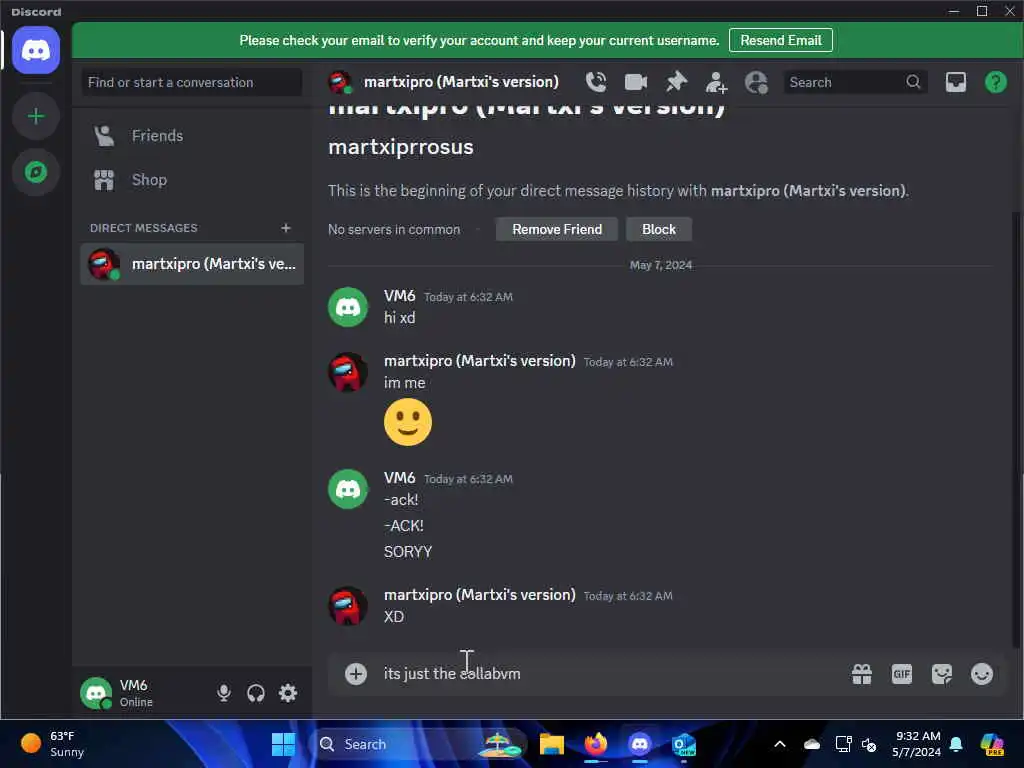The width and height of the screenshot is (1024, 768).
Task: Open the GIF picker
Action: [901, 673]
